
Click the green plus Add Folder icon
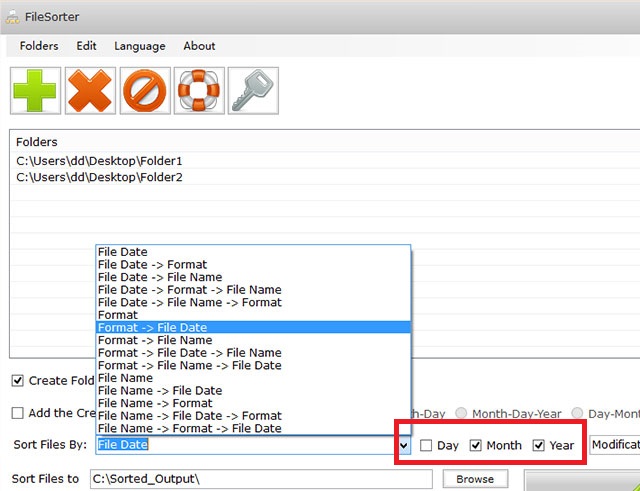tap(36, 91)
